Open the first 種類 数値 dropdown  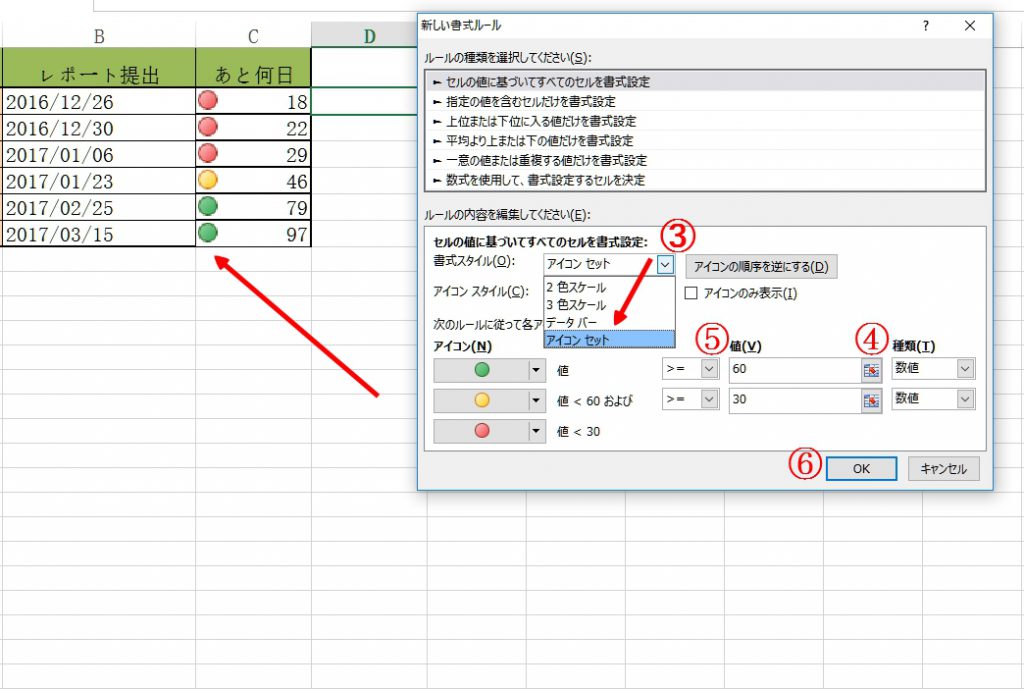coord(964,369)
